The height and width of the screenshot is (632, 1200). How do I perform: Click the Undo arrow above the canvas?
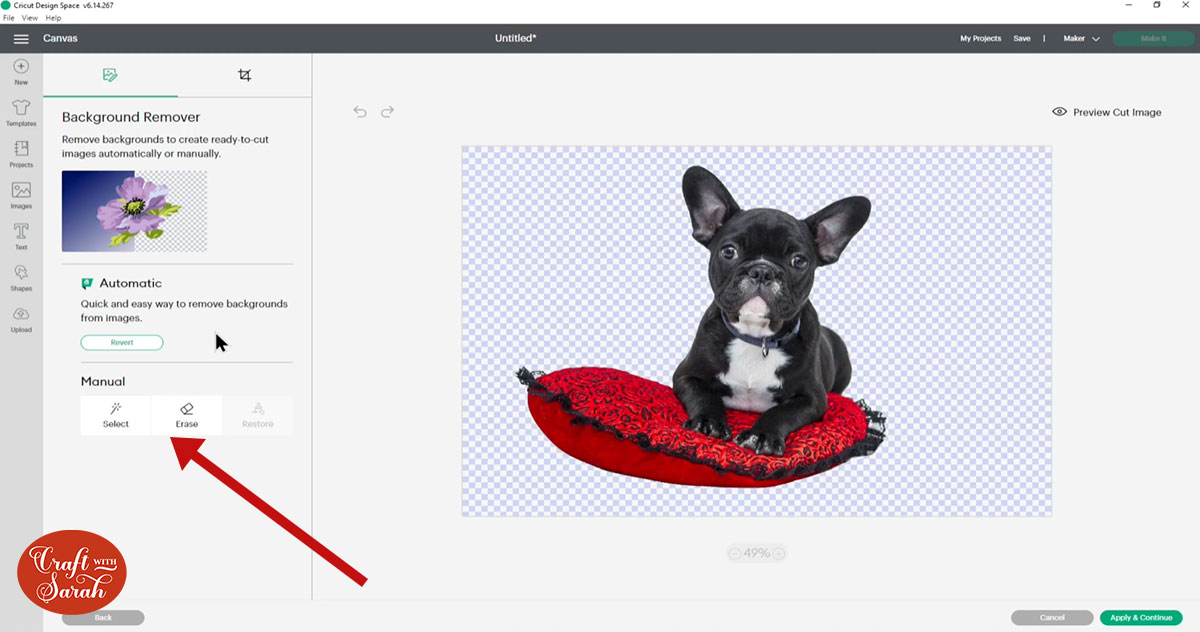(x=360, y=111)
